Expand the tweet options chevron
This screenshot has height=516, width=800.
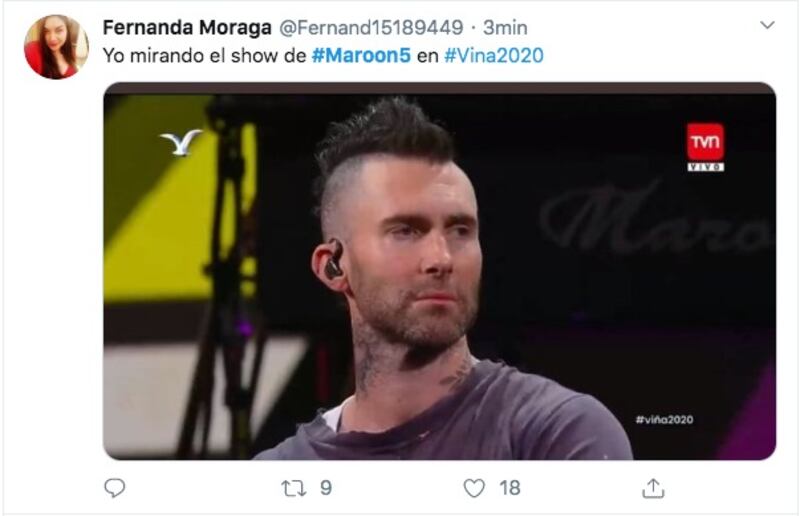pos(767,24)
